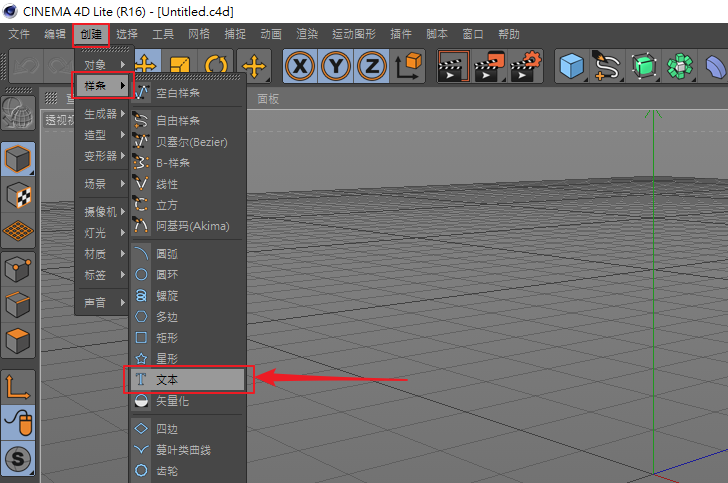Image resolution: width=728 pixels, height=483 pixels.
Task: Toggle Z axis lock
Action: pos(372,66)
